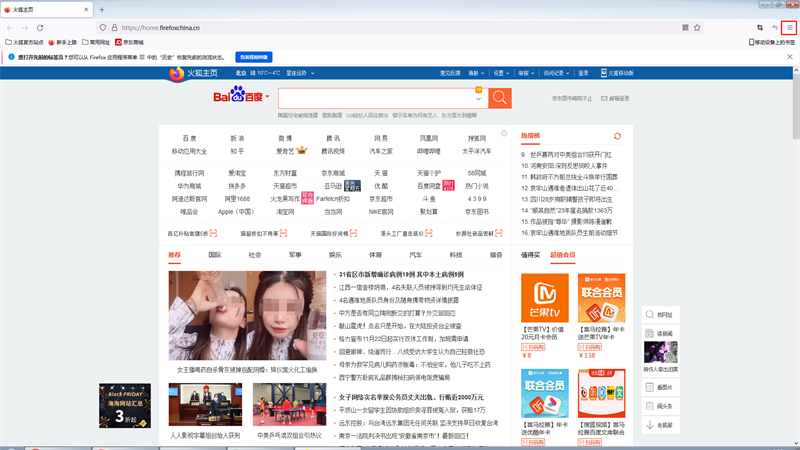Viewport: 800px width, 450px height.
Task: Open the table tennis news thumbnail
Action: pos(289,405)
